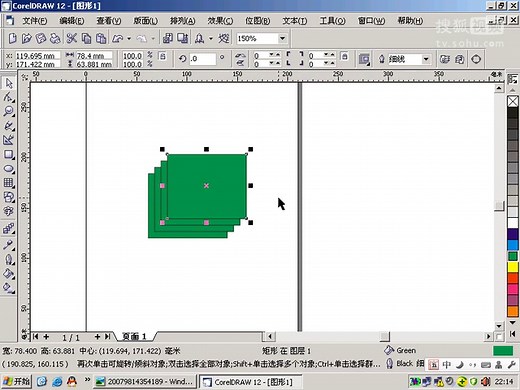This screenshot has width=520, height=390.
Task: Open the 位图(B) menu
Action: tap(257, 21)
